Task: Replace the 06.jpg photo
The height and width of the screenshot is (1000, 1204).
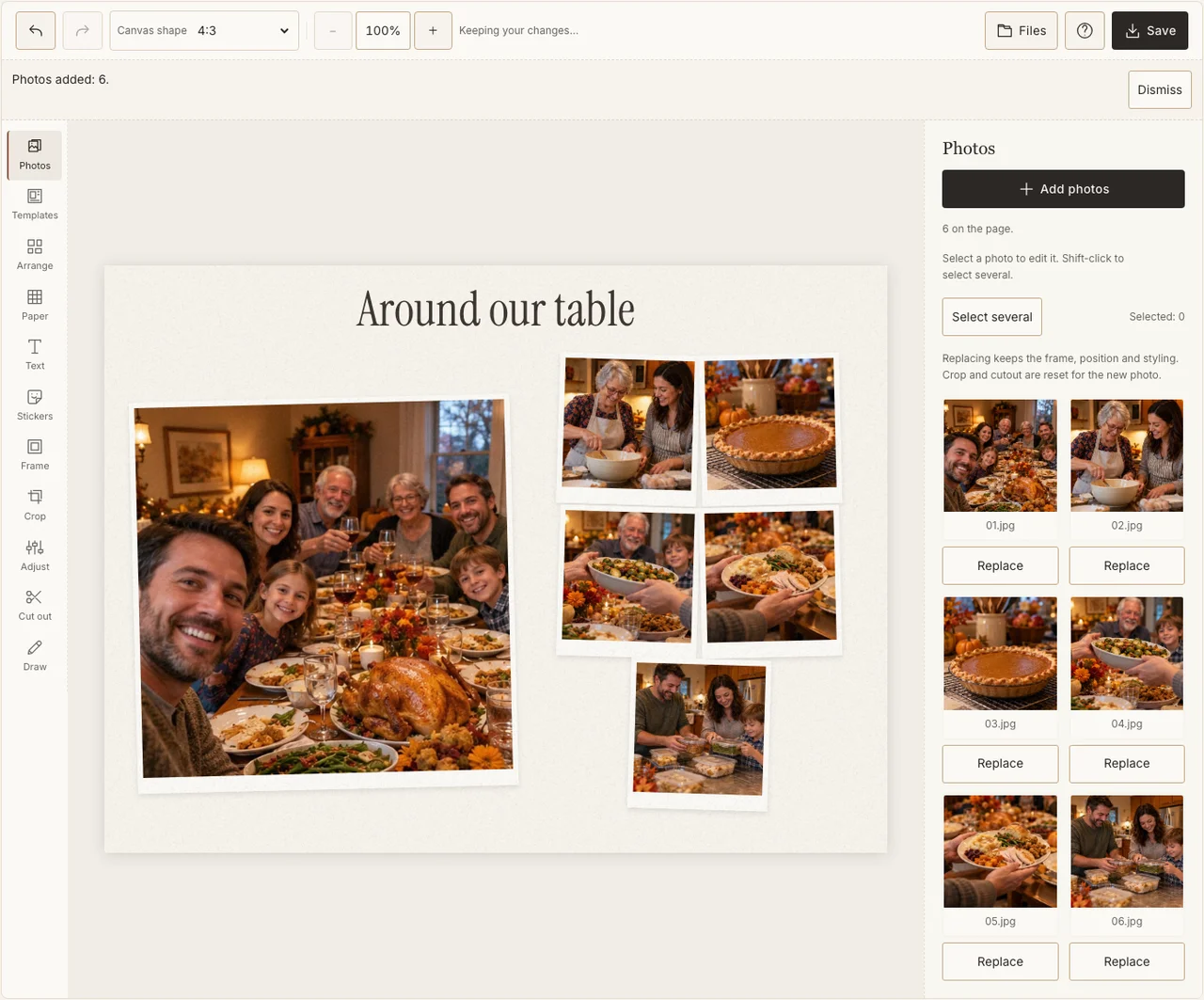Action: 1127,961
